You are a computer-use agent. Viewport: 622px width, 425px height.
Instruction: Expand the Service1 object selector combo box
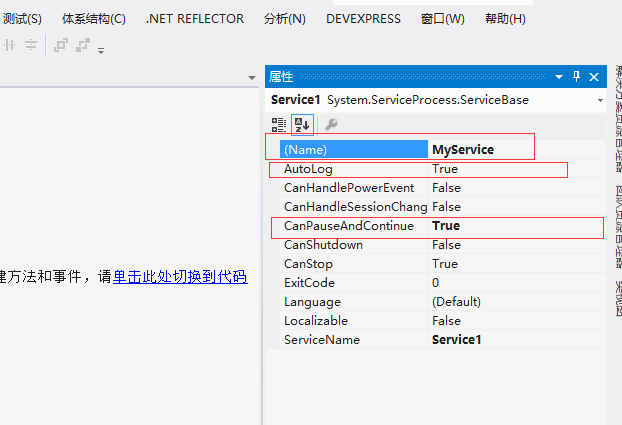coord(600,101)
